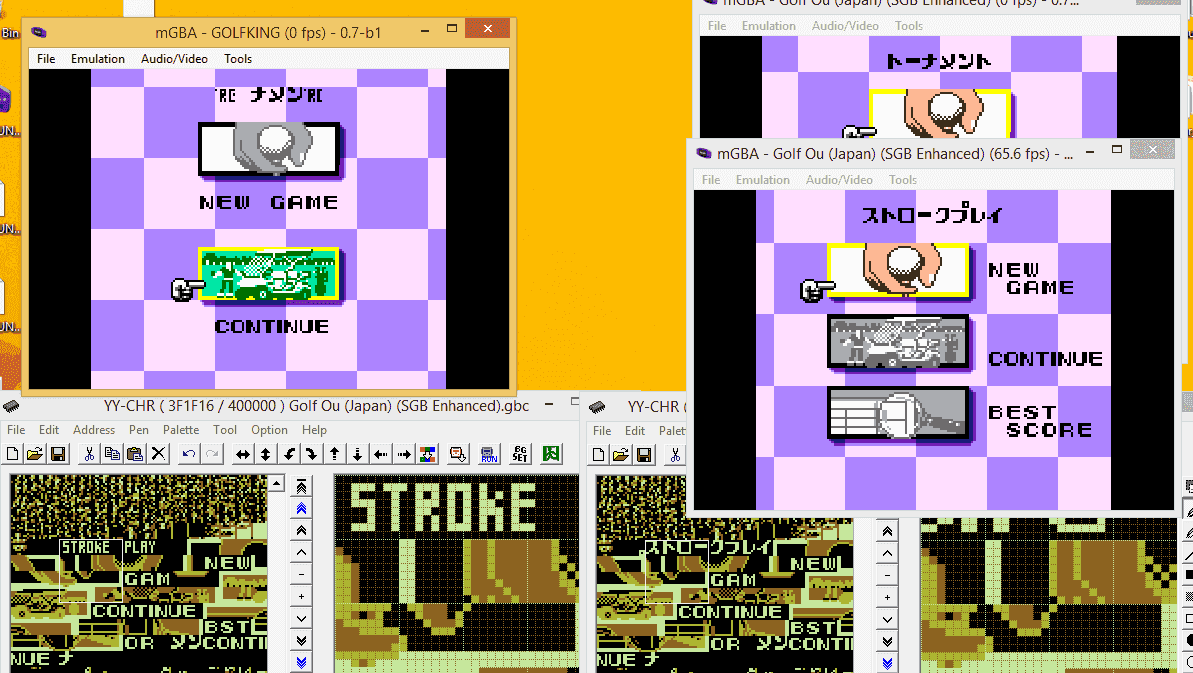Image resolution: width=1193 pixels, height=673 pixels.
Task: Flip tile vertically with up-down arrow icon
Action: (266, 454)
